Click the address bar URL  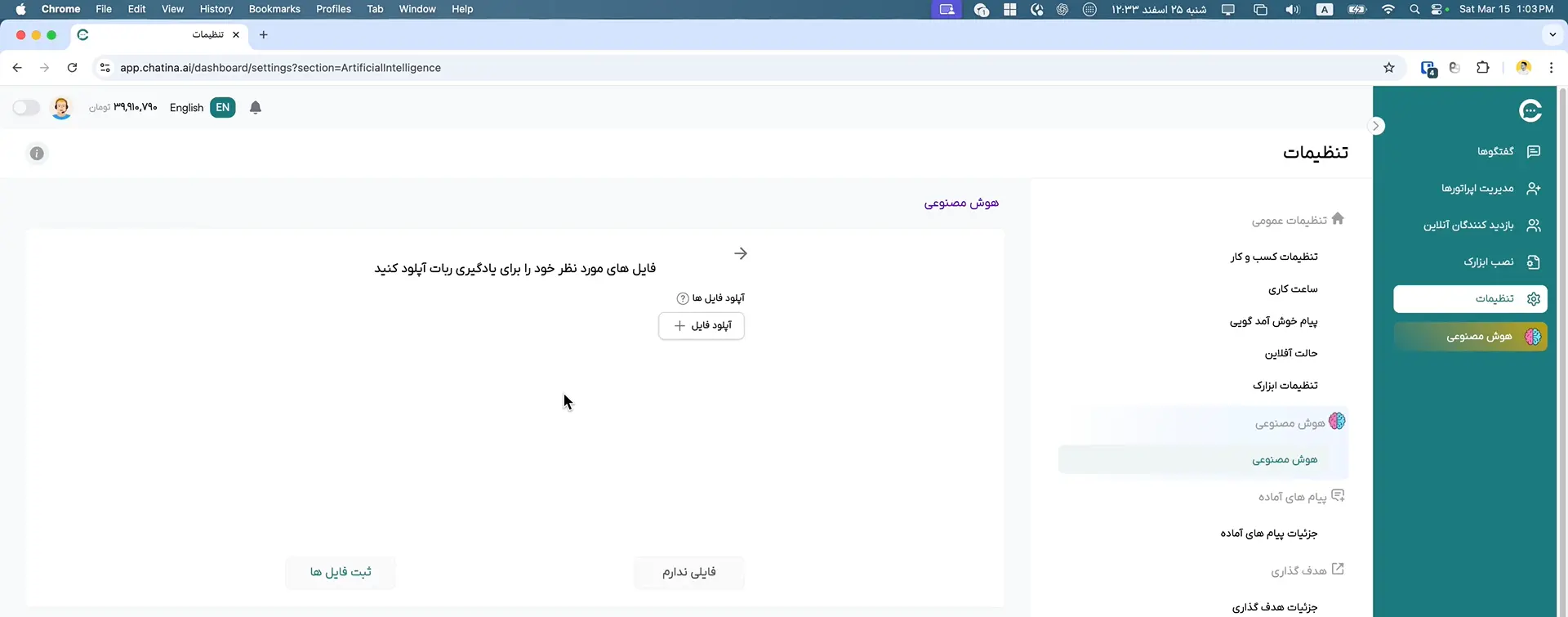280,68
